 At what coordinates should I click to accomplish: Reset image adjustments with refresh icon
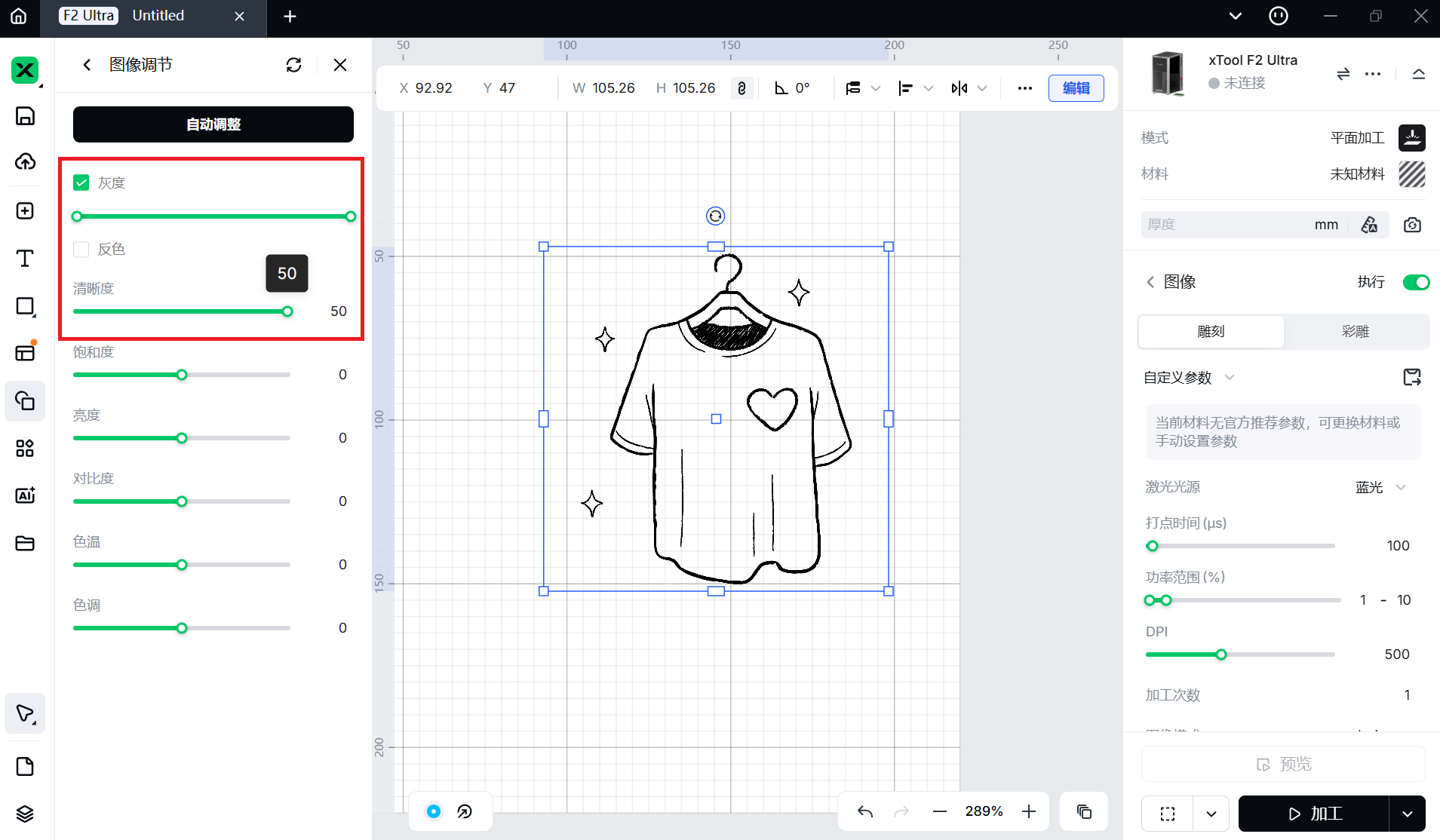(x=294, y=65)
